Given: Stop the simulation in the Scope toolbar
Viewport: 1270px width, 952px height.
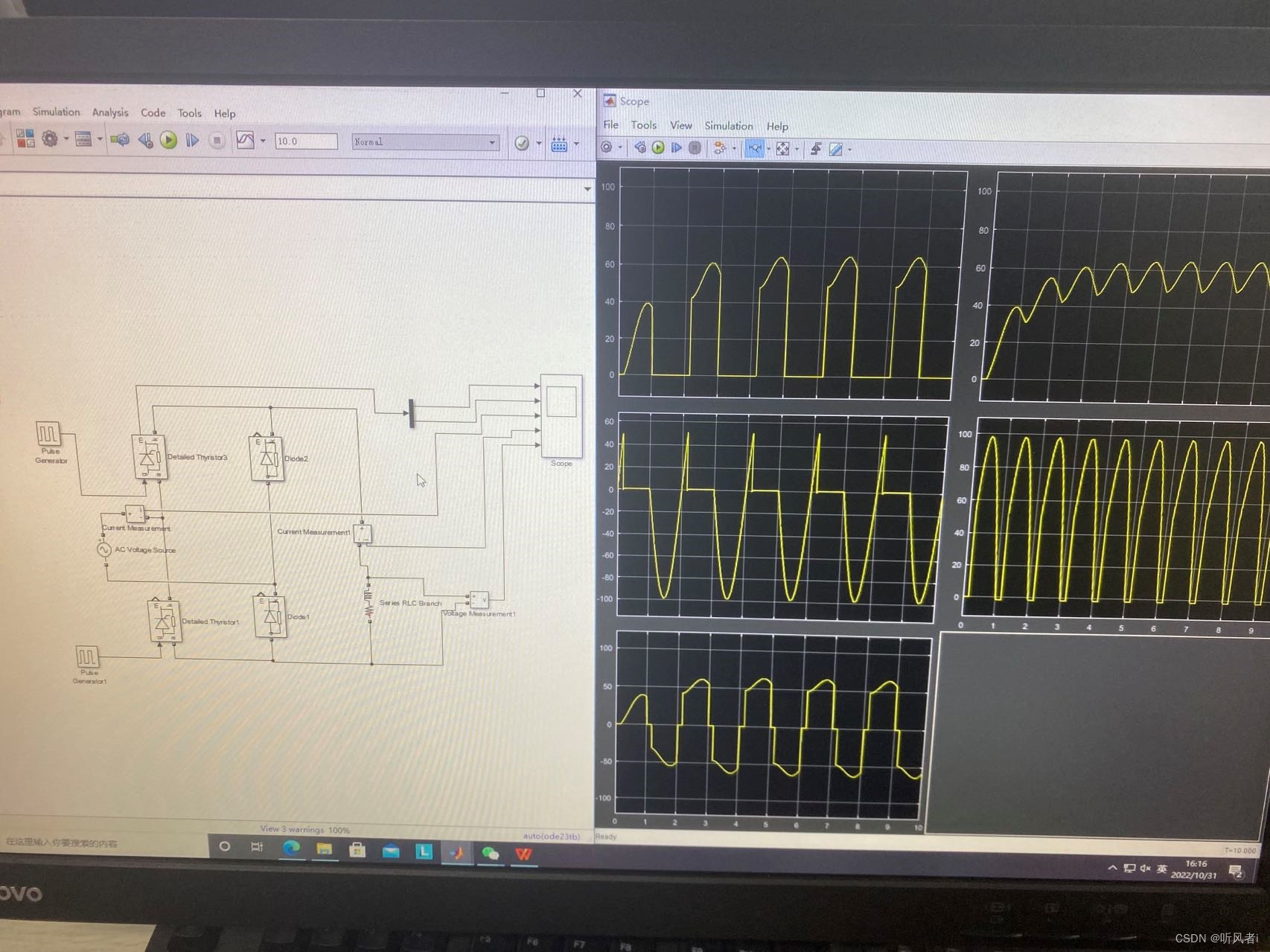Looking at the screenshot, I should (695, 148).
